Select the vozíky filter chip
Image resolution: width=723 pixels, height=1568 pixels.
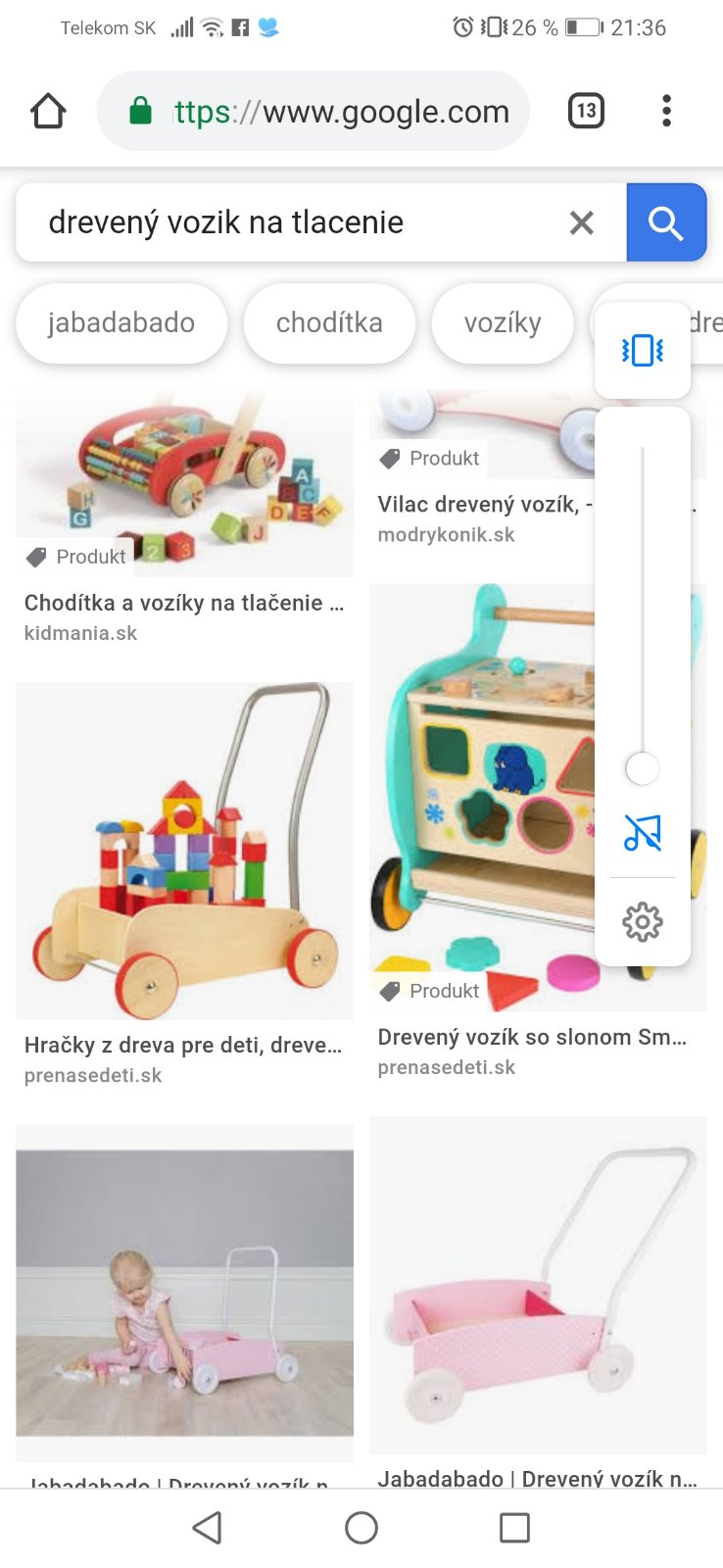503,322
